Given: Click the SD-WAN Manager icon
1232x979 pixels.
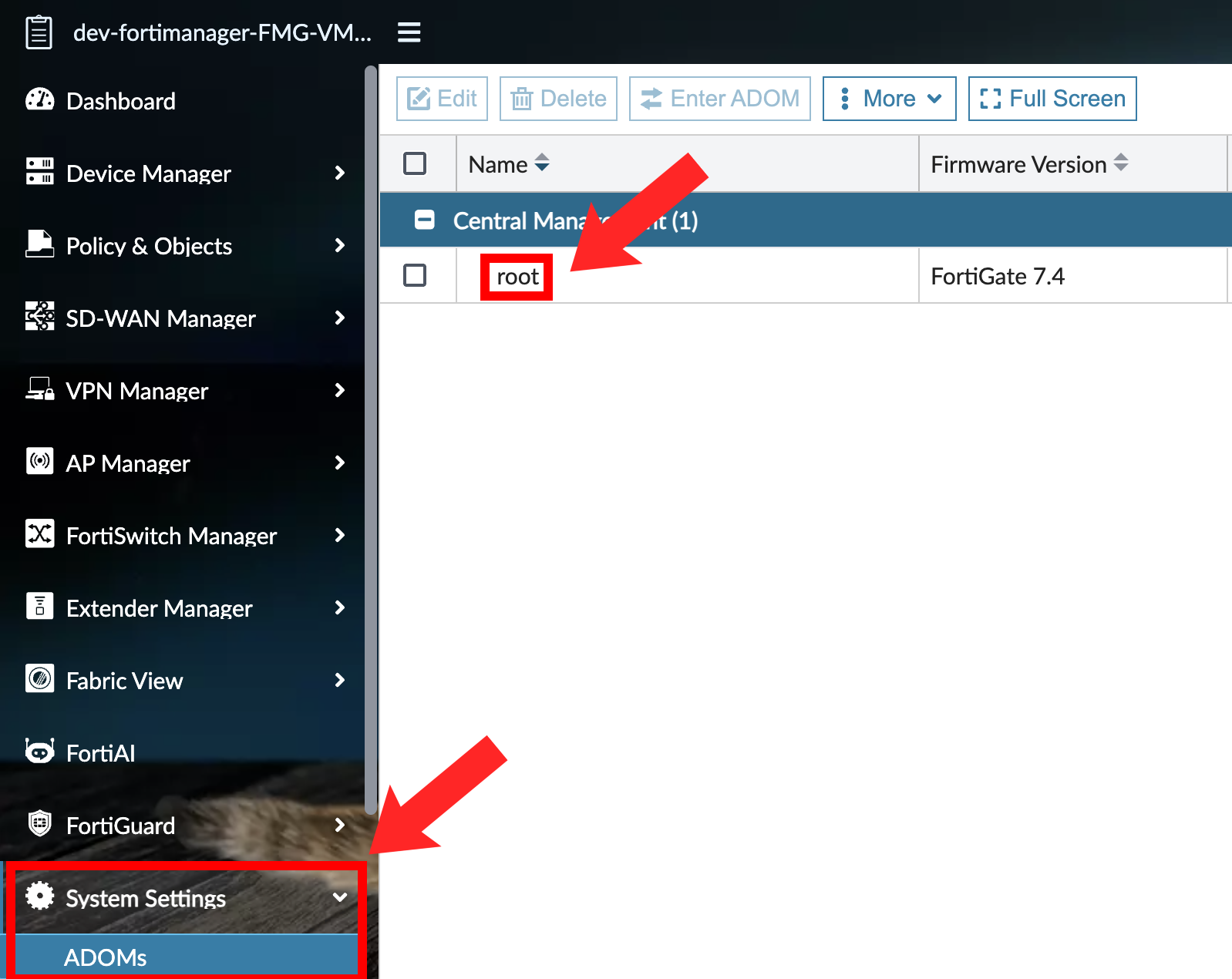Looking at the screenshot, I should (x=39, y=317).
